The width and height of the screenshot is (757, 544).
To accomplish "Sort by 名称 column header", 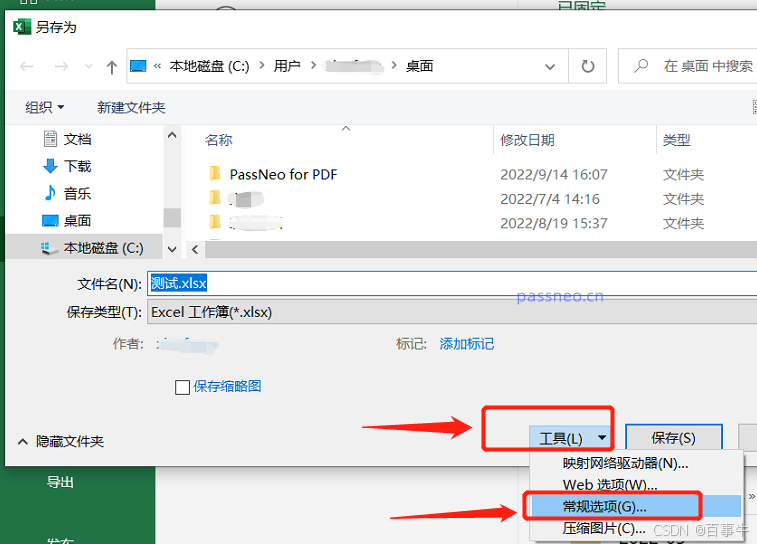I will pos(218,140).
